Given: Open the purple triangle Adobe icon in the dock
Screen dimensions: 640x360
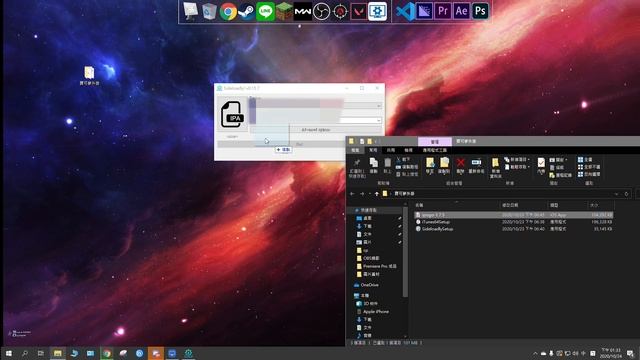Looking at the screenshot, I should click(424, 11).
